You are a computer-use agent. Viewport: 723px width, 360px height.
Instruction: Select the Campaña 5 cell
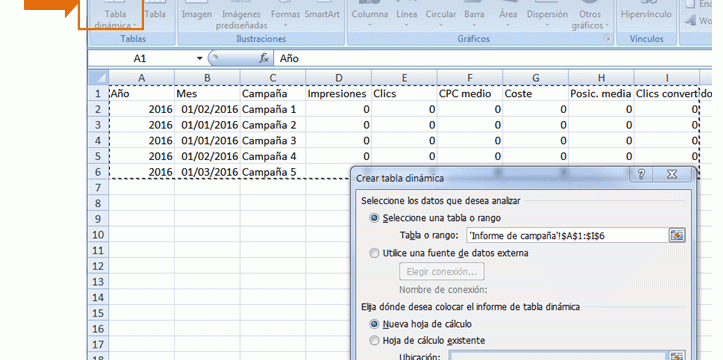273,172
